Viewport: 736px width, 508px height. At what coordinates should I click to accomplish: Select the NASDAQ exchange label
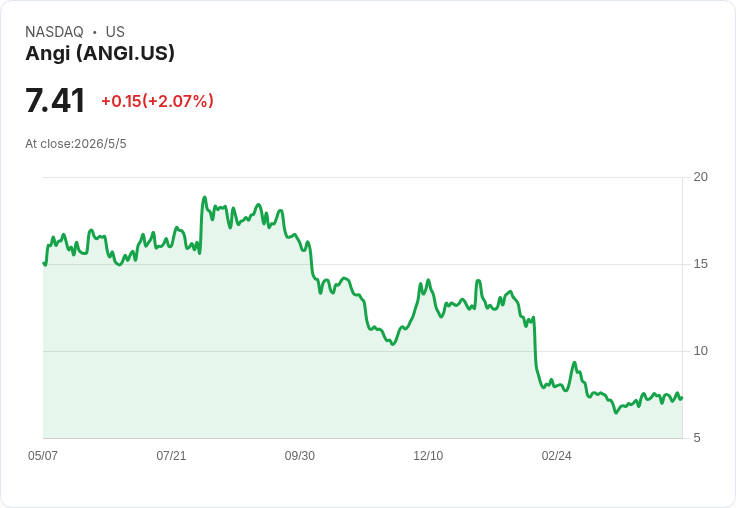click(54, 32)
